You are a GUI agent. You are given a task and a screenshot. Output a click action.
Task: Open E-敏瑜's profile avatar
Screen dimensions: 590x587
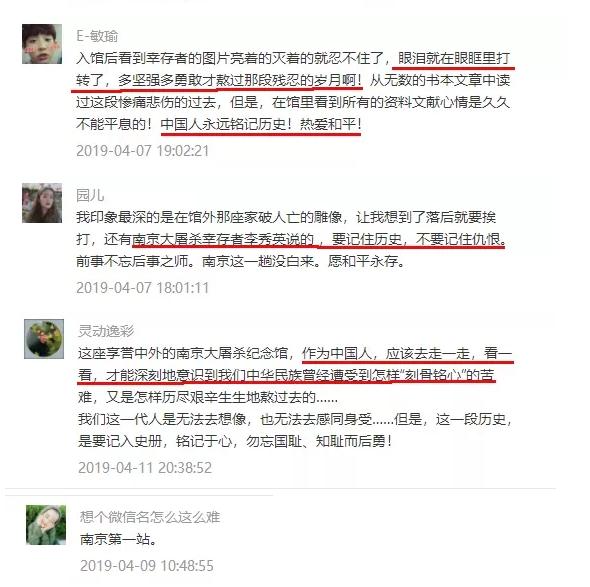[x=42, y=44]
